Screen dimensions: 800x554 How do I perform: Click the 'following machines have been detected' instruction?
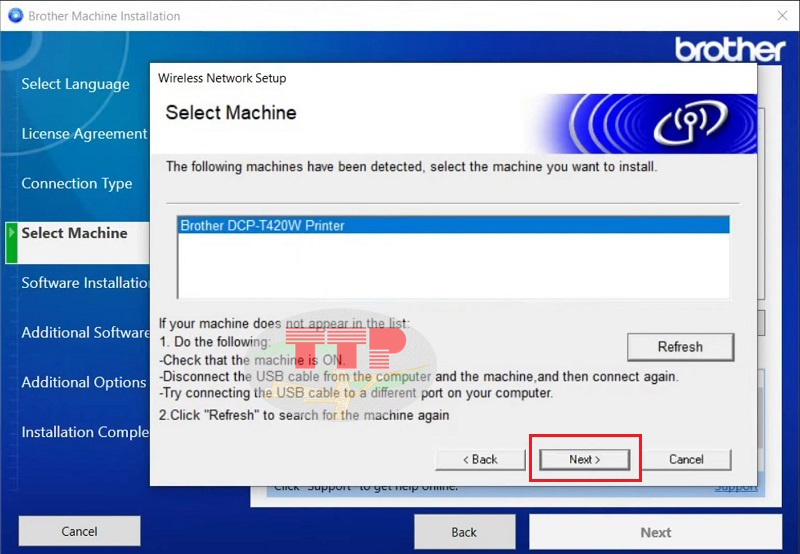[412, 167]
